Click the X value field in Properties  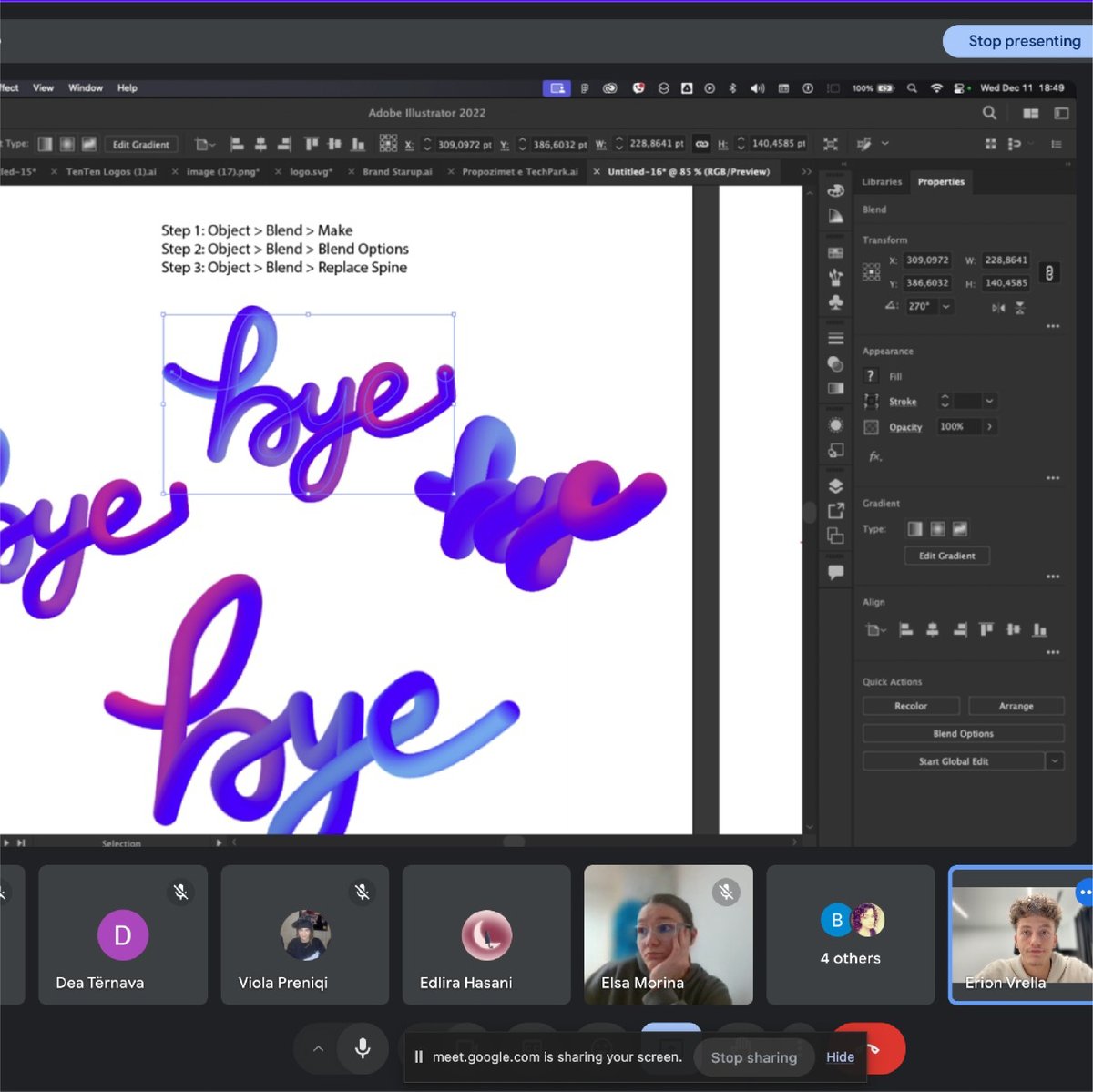click(927, 260)
